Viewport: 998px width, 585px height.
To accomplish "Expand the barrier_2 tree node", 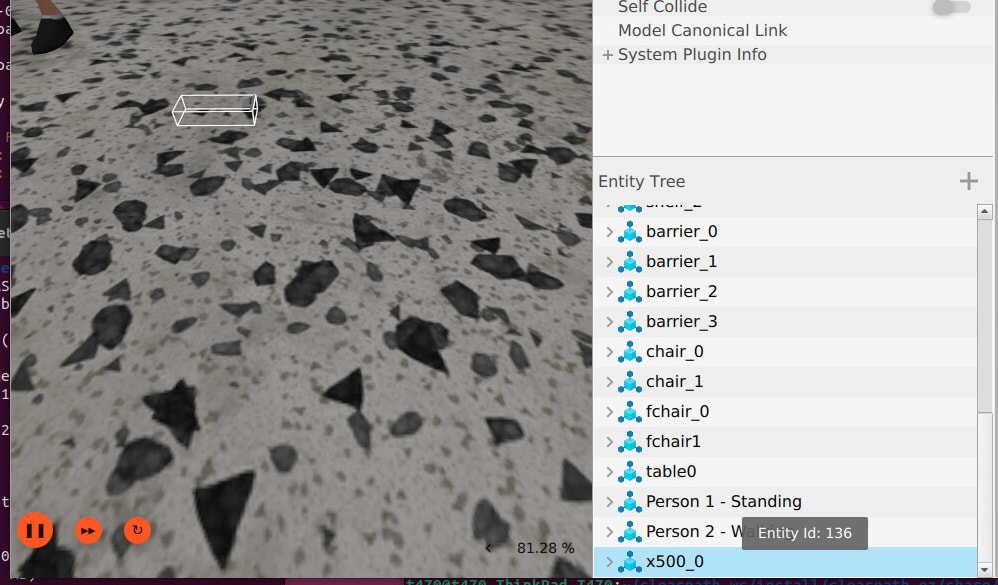I will coord(609,292).
